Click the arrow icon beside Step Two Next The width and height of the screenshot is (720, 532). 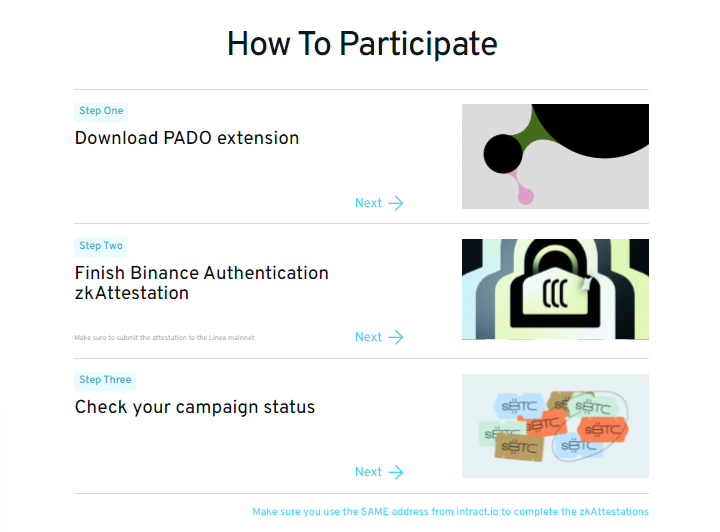point(395,337)
